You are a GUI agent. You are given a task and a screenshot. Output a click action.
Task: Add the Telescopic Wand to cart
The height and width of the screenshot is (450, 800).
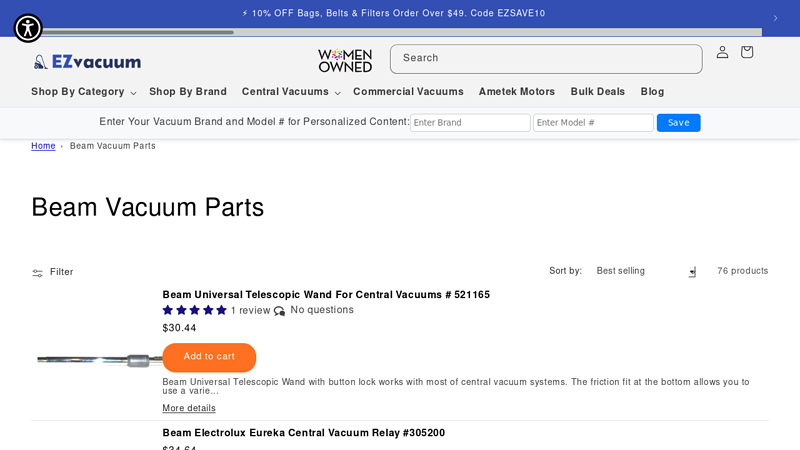(209, 357)
